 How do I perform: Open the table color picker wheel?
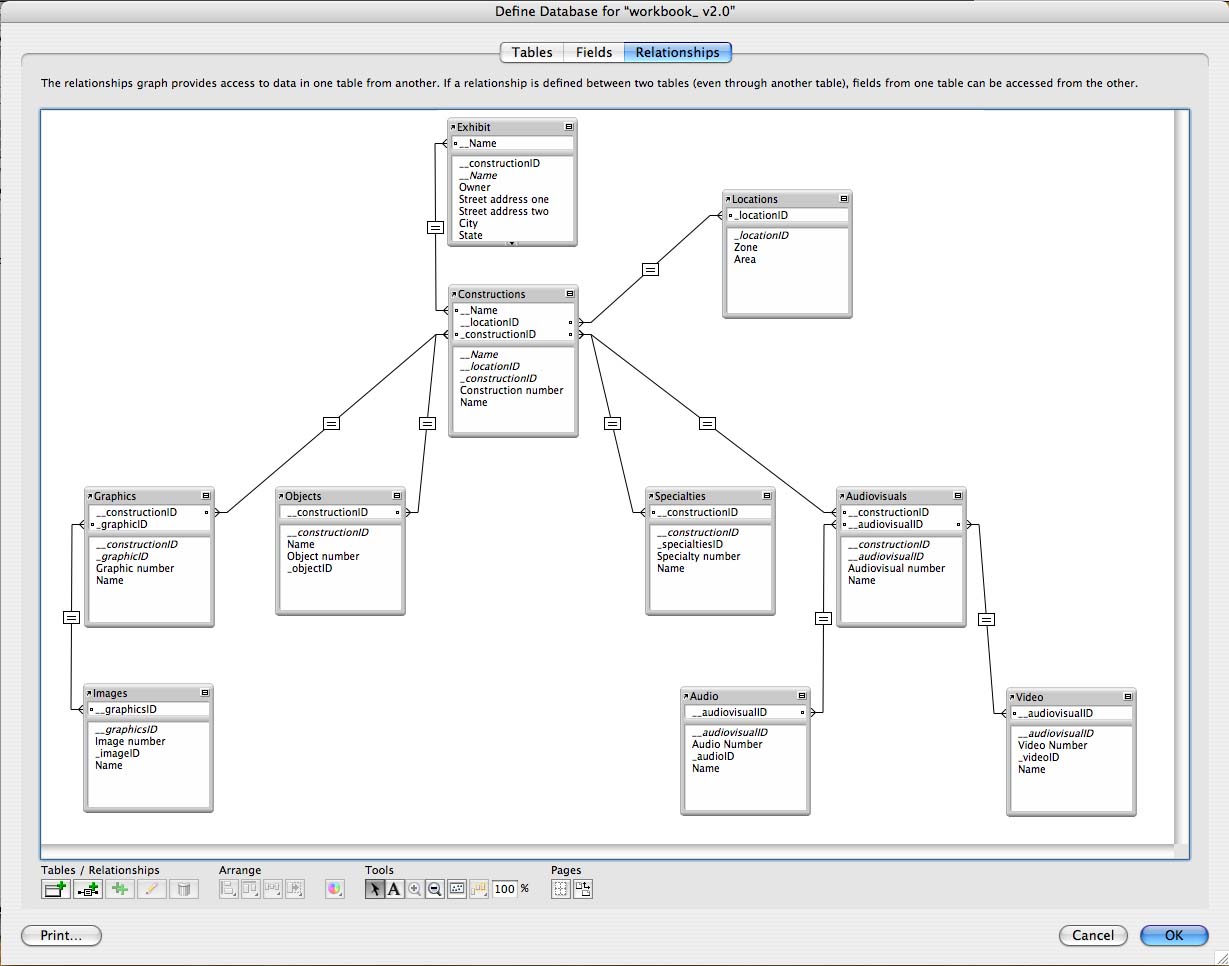(335, 889)
